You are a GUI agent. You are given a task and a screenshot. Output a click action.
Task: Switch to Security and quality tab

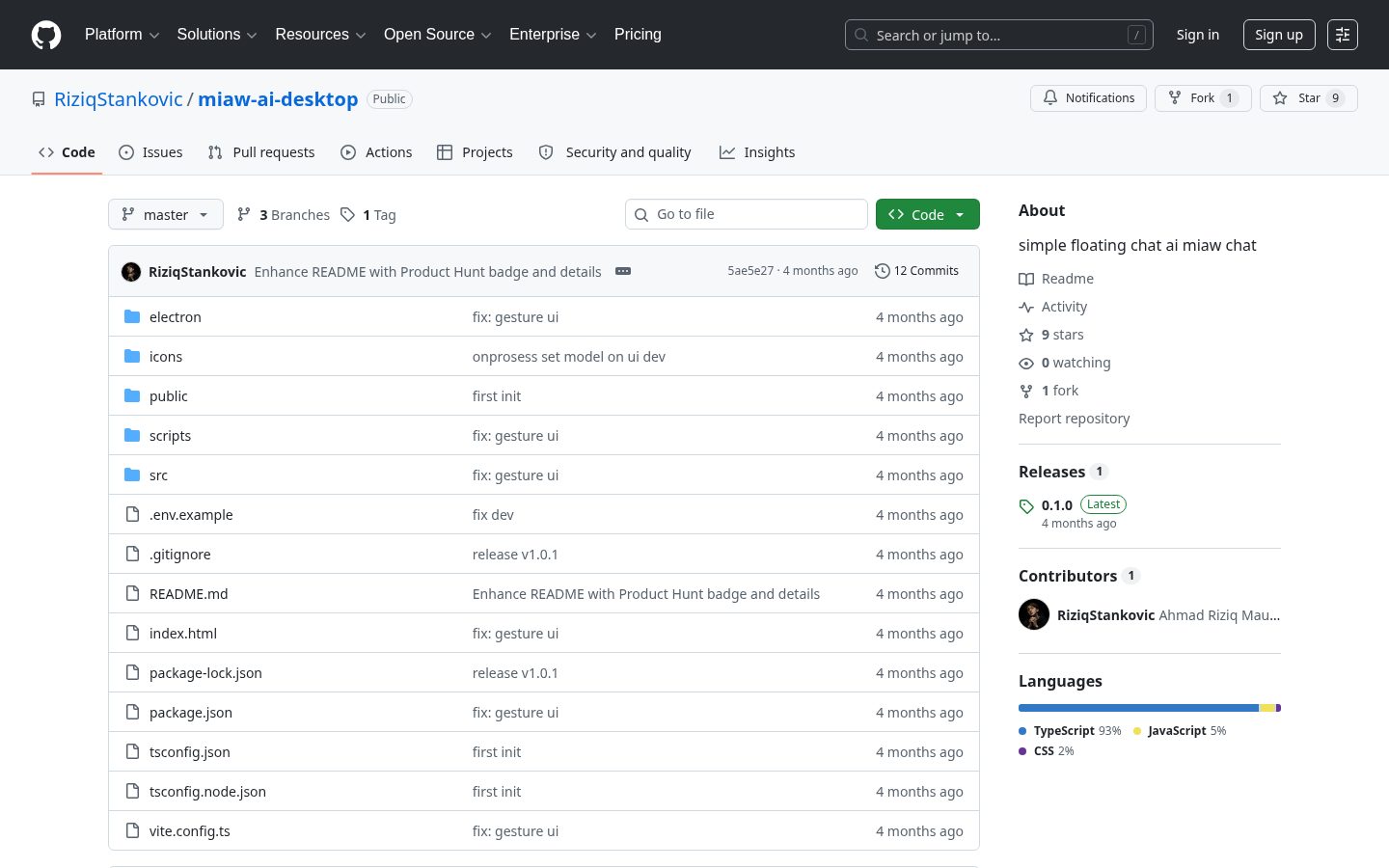pyautogui.click(x=614, y=152)
